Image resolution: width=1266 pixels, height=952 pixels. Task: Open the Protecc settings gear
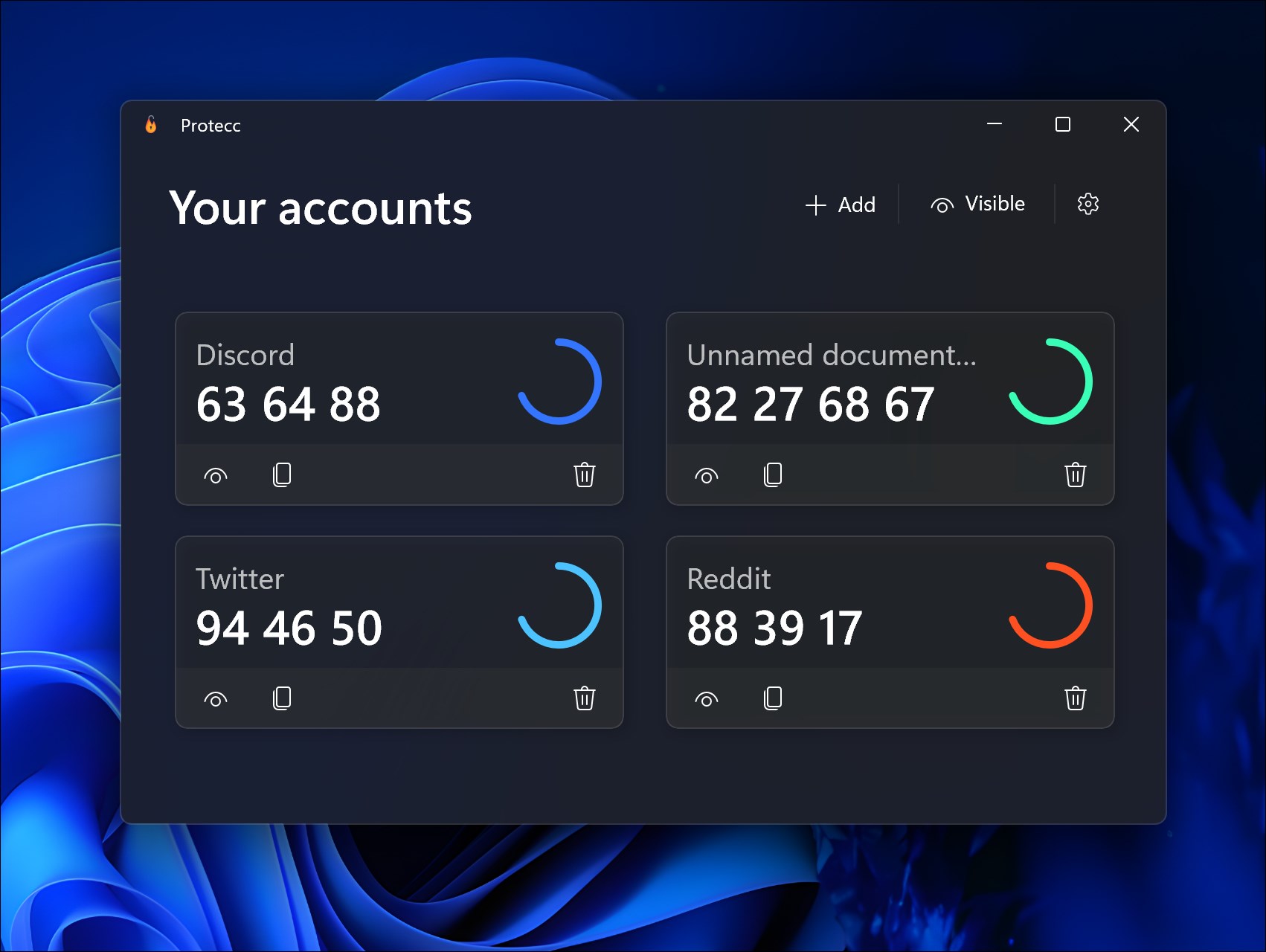1088,204
